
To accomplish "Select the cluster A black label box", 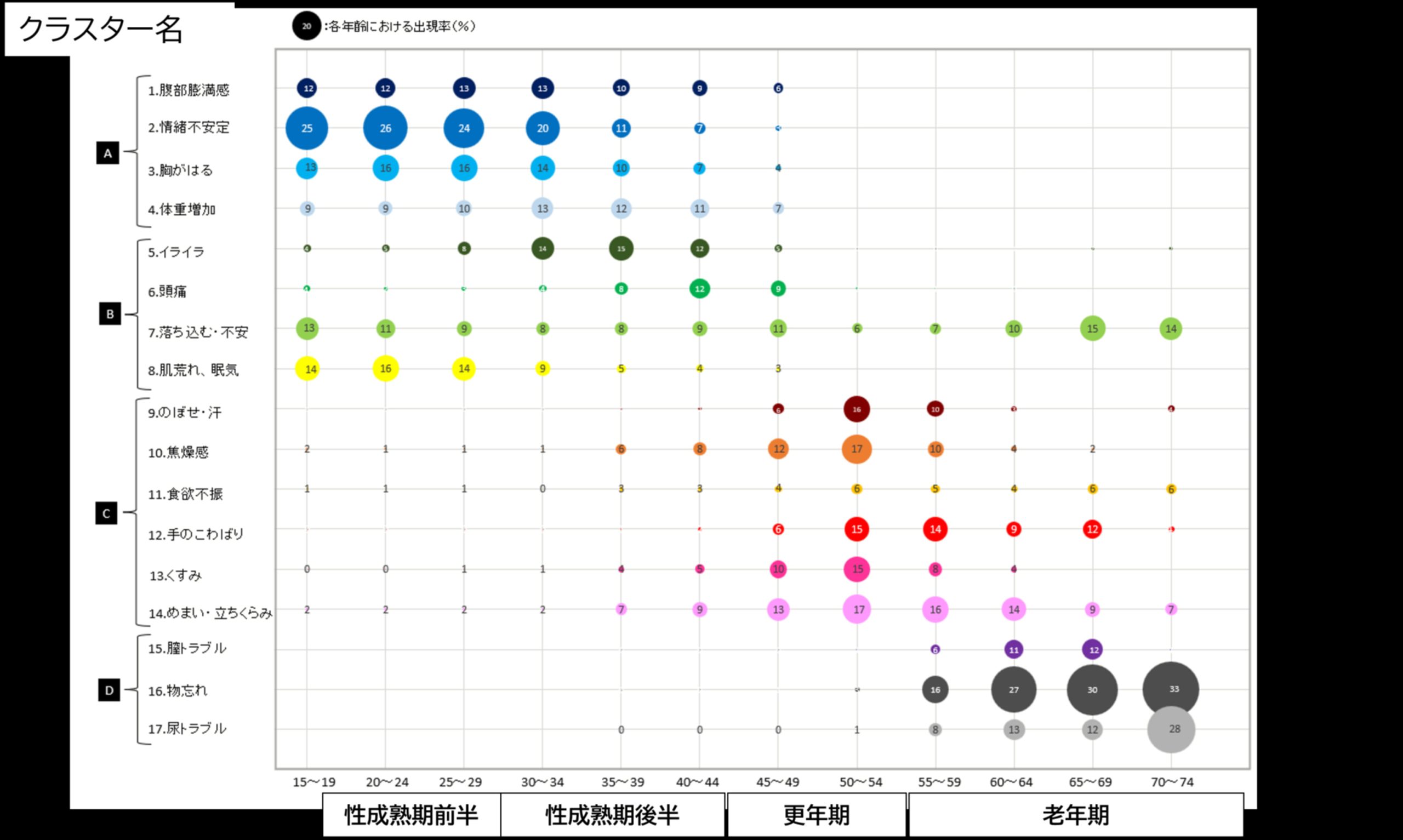I will tap(107, 153).
